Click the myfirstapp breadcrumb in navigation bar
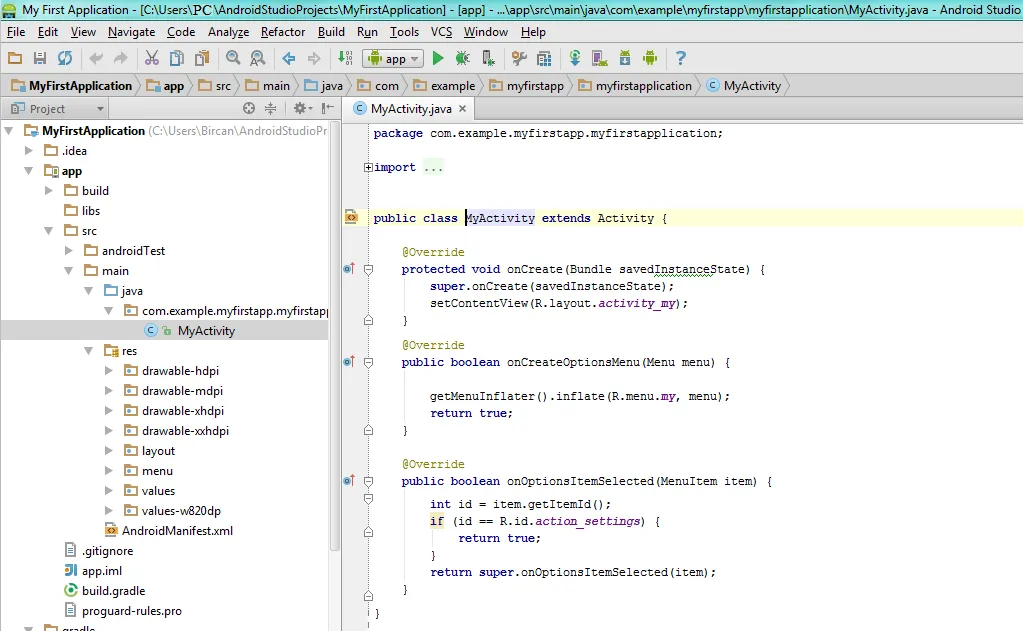Screen dimensions: 1023x631 (x=534, y=86)
